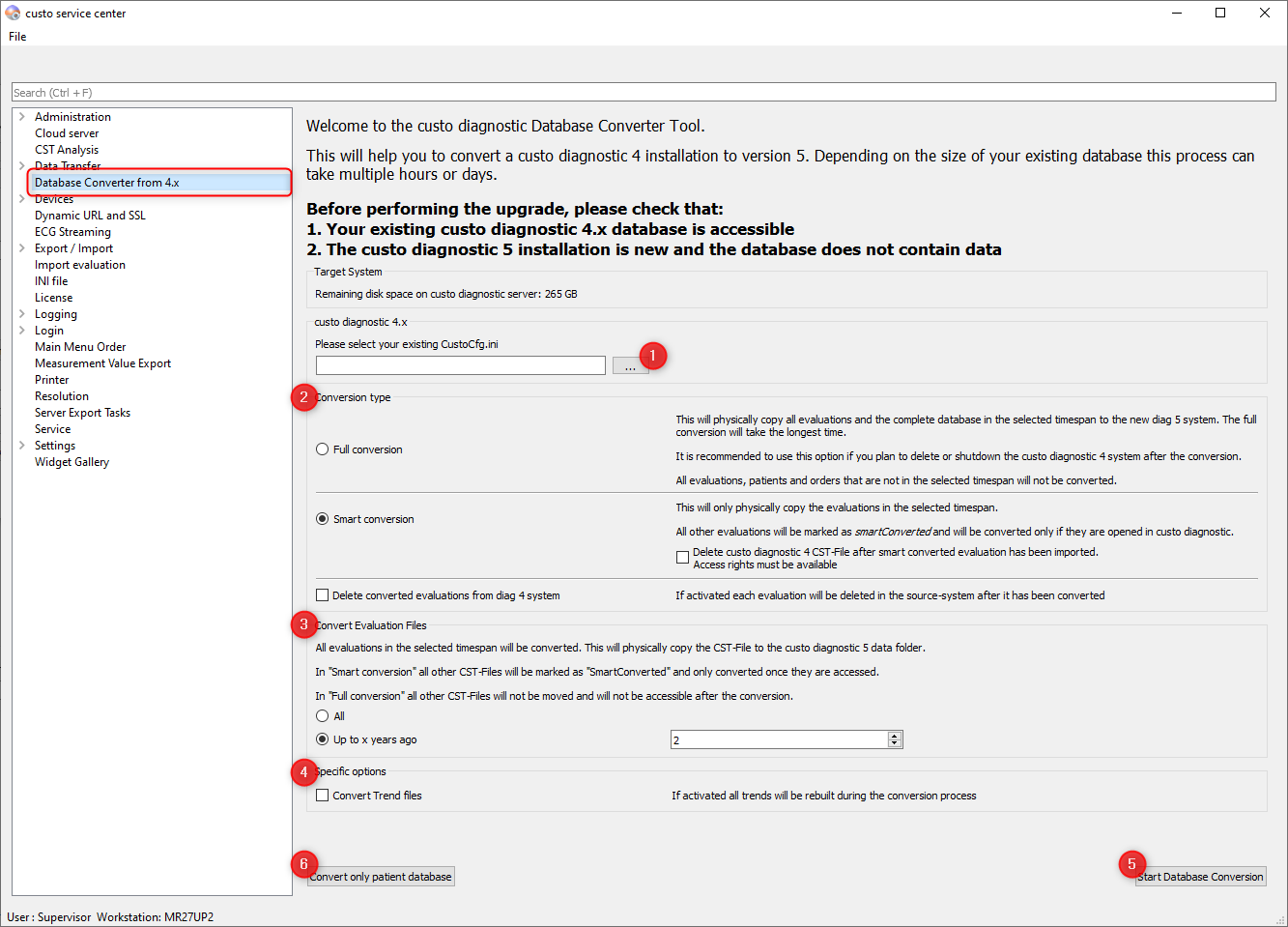Viewport: 1288px width, 927px height.
Task: Click the custo service center app icon
Action: tap(13, 13)
